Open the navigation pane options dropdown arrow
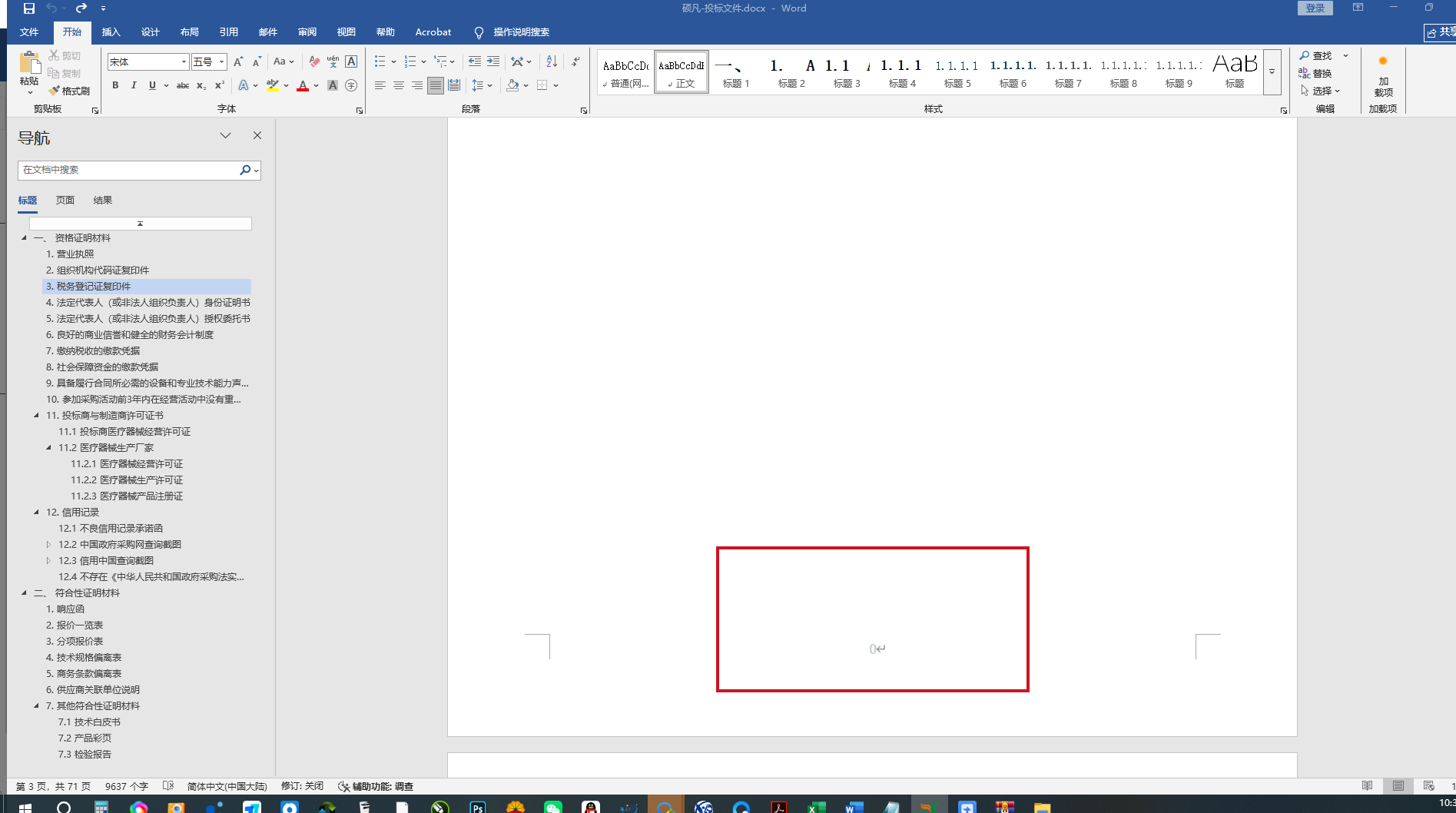The image size is (1456, 813). [x=225, y=135]
